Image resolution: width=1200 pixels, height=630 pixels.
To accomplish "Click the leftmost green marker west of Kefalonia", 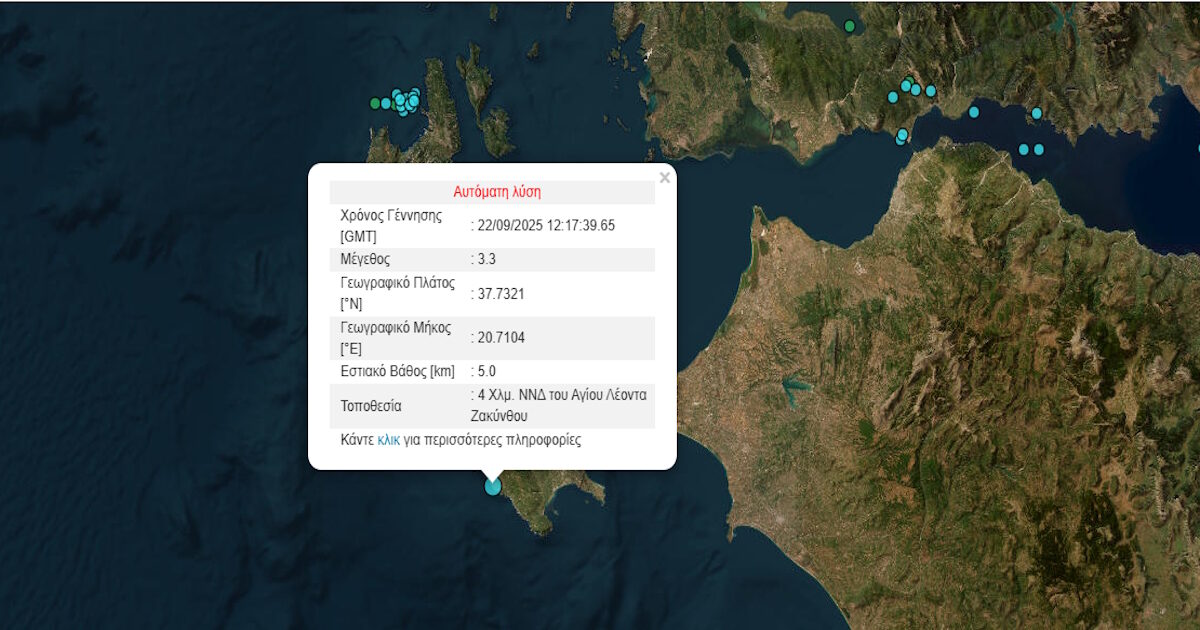I will [x=375, y=103].
